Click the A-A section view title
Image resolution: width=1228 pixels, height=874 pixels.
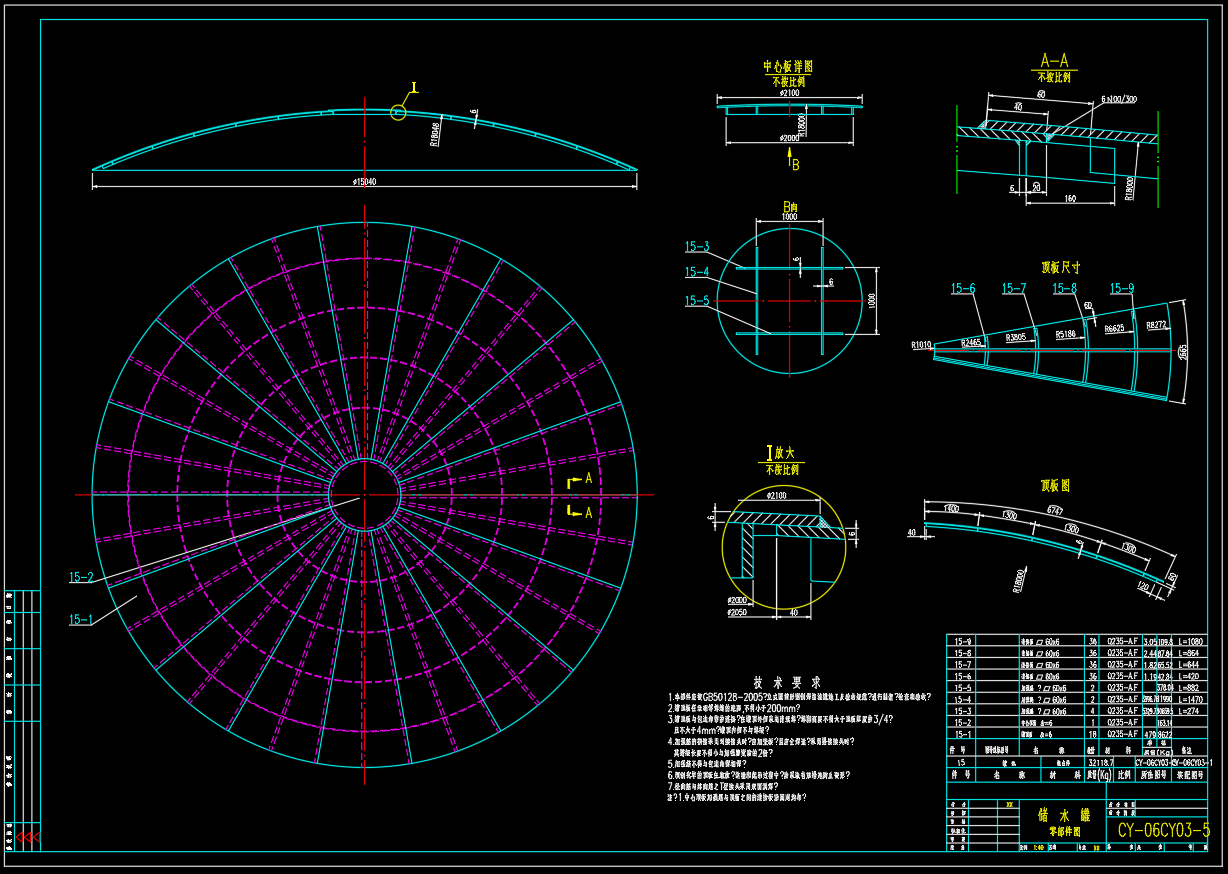1054,60
